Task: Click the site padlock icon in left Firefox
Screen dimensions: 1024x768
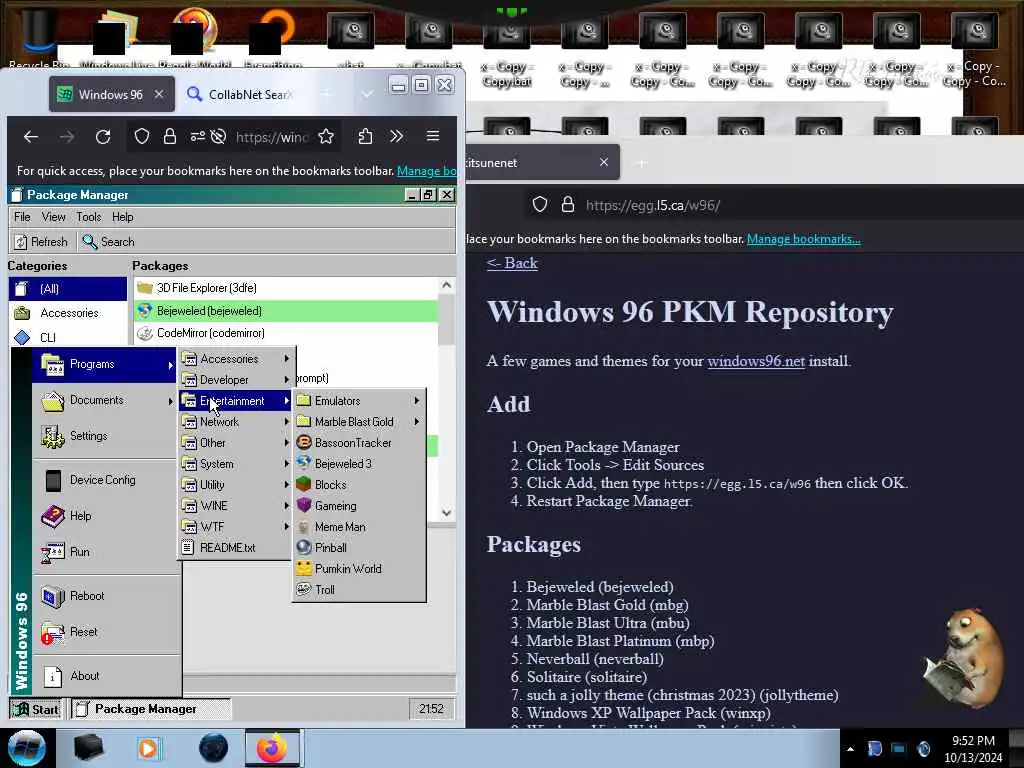Action: [x=170, y=136]
